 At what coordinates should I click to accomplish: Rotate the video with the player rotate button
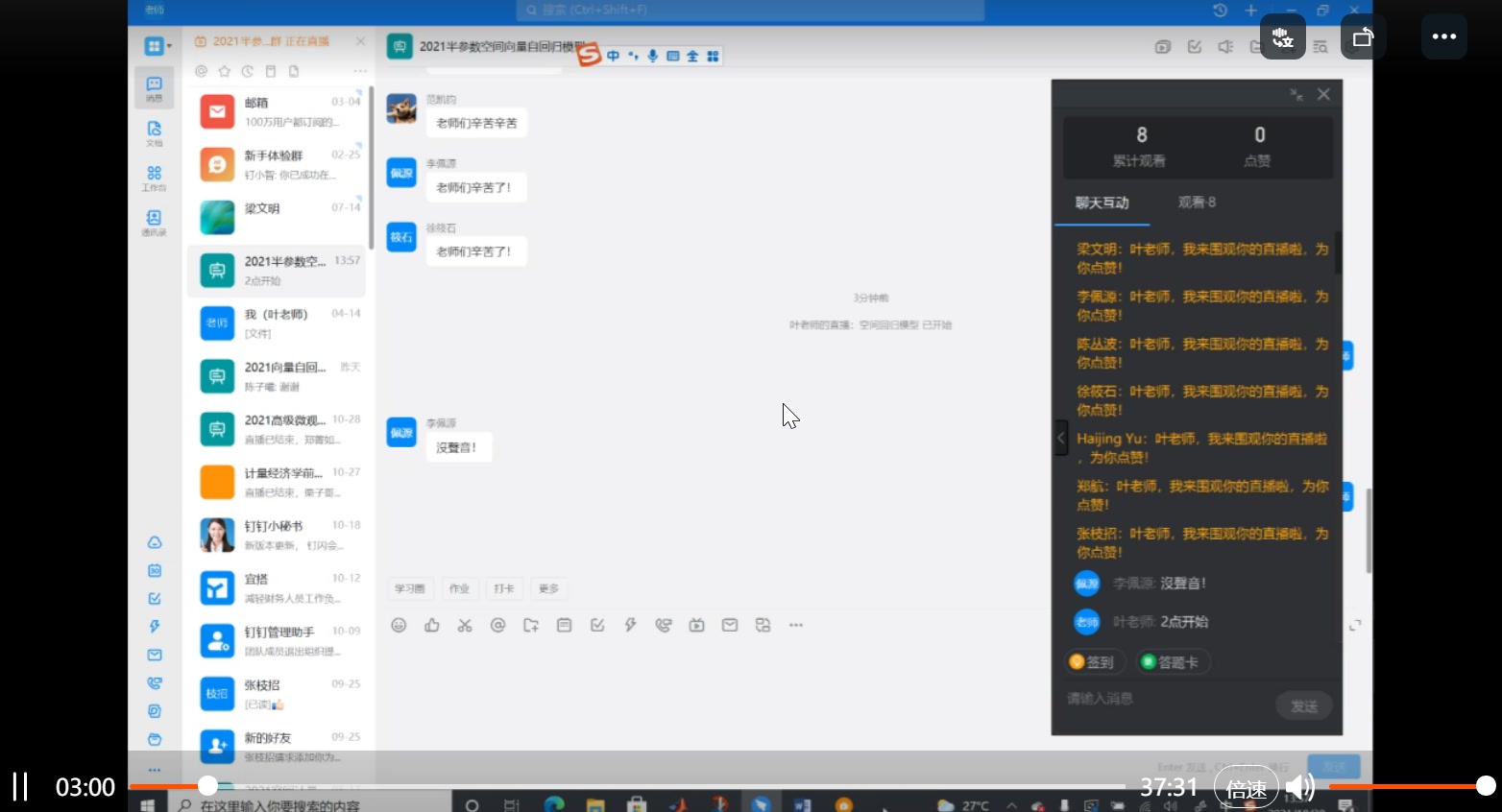pos(1363,36)
